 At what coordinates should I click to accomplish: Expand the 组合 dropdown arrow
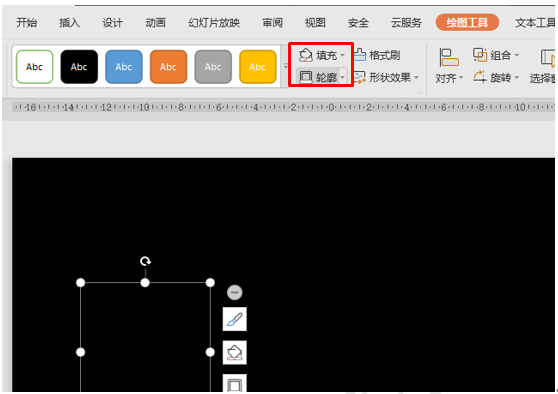click(517, 55)
